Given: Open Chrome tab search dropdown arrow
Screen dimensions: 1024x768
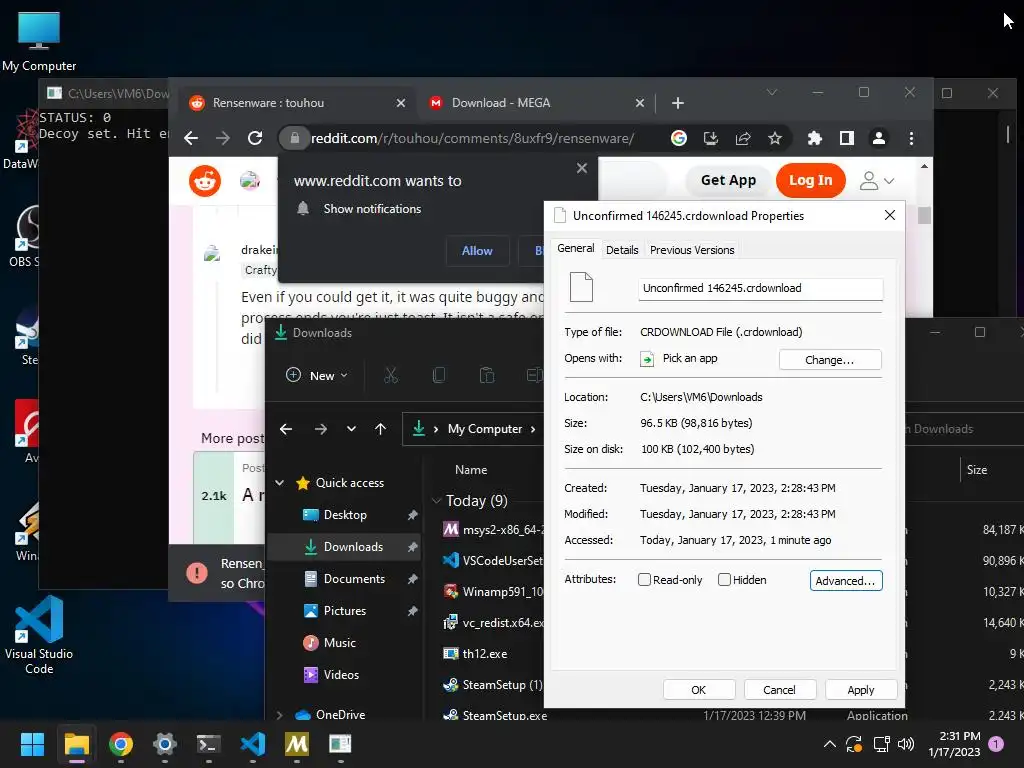Looking at the screenshot, I should click(772, 93).
